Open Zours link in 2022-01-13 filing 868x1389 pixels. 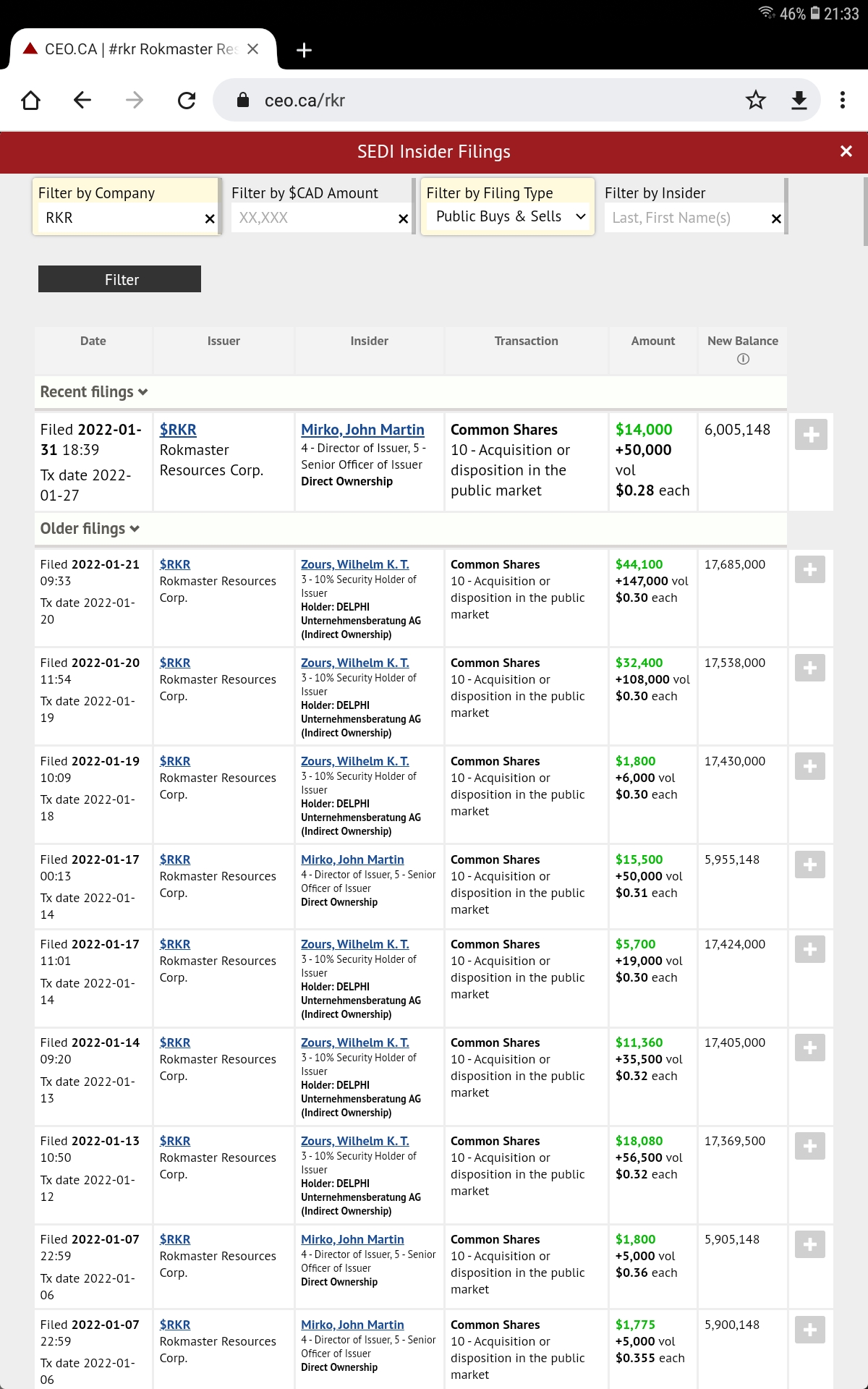pos(355,1141)
